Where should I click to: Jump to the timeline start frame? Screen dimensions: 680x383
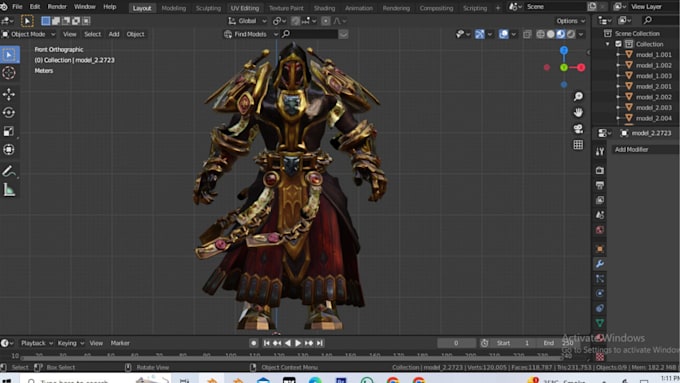266,343
